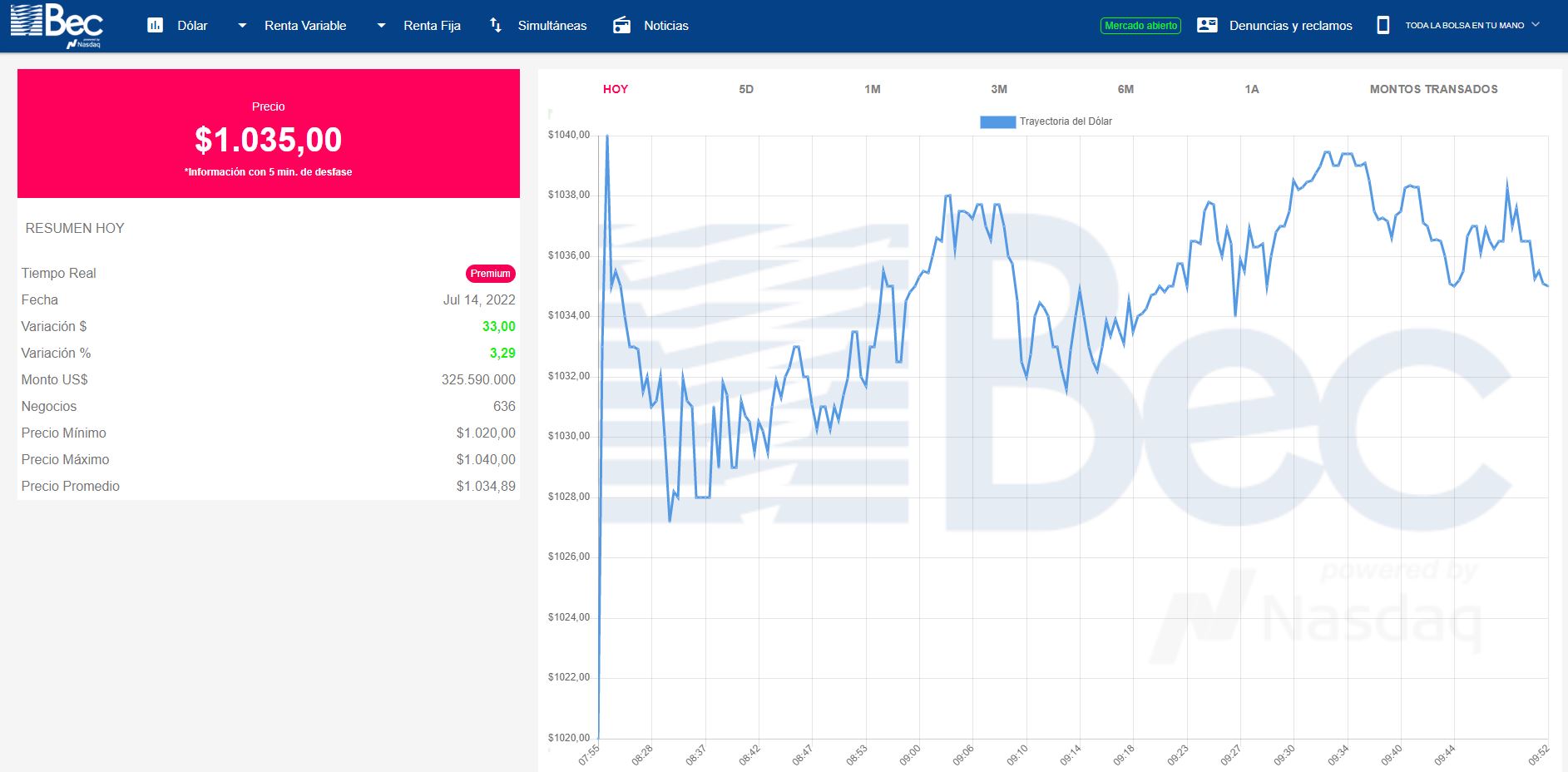Image resolution: width=1568 pixels, height=772 pixels.
Task: Click the $1030,00 y-axis label
Action: (569, 436)
